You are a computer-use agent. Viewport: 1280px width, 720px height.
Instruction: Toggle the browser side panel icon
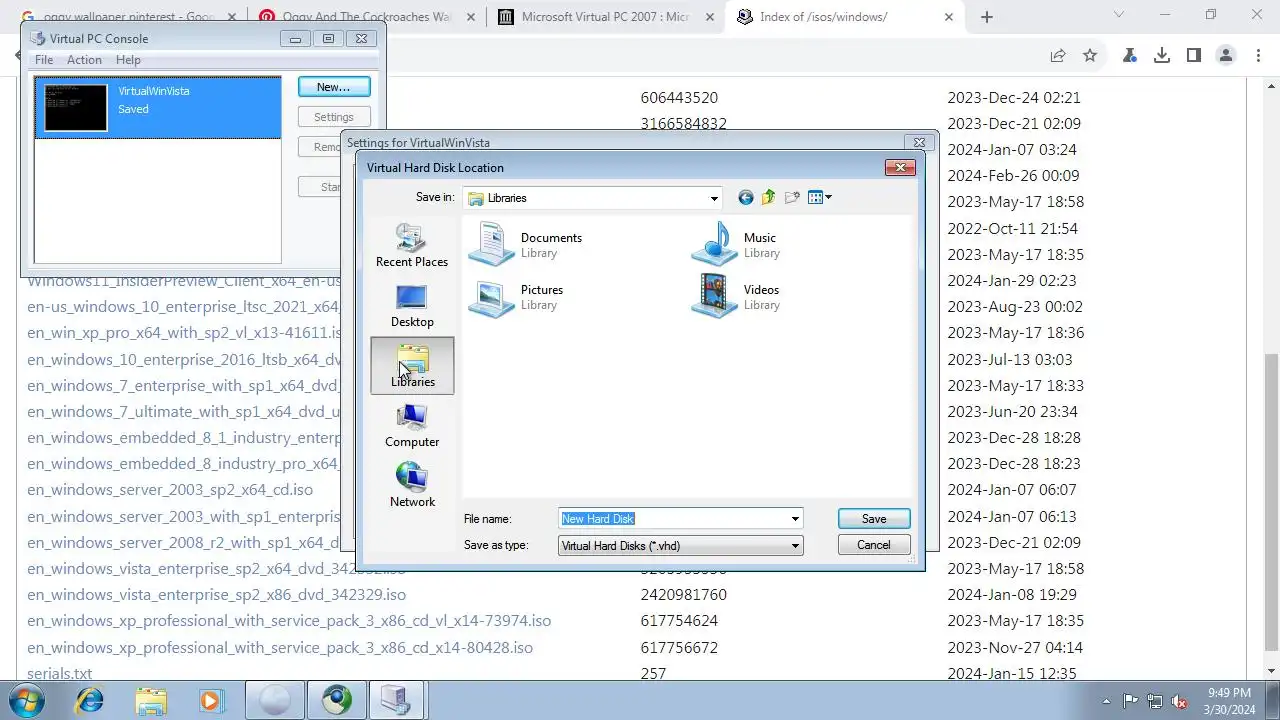(x=1194, y=56)
